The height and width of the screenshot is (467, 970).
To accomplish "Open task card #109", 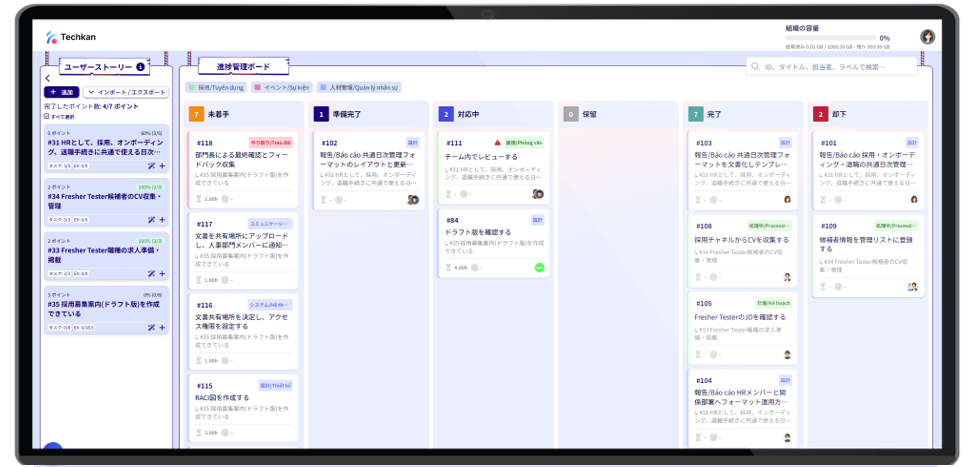I will point(868,255).
